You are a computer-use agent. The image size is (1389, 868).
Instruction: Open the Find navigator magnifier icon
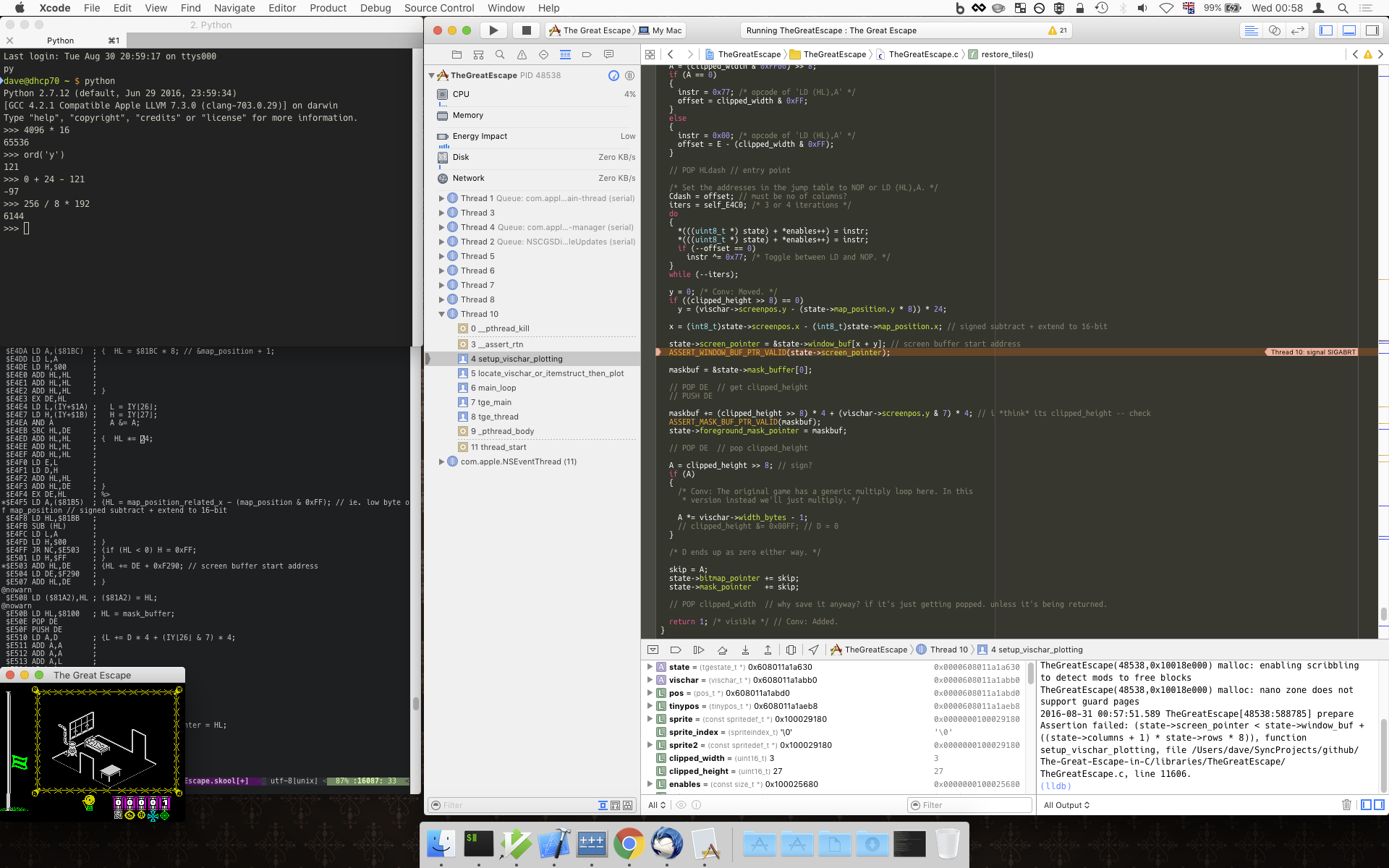(500, 54)
